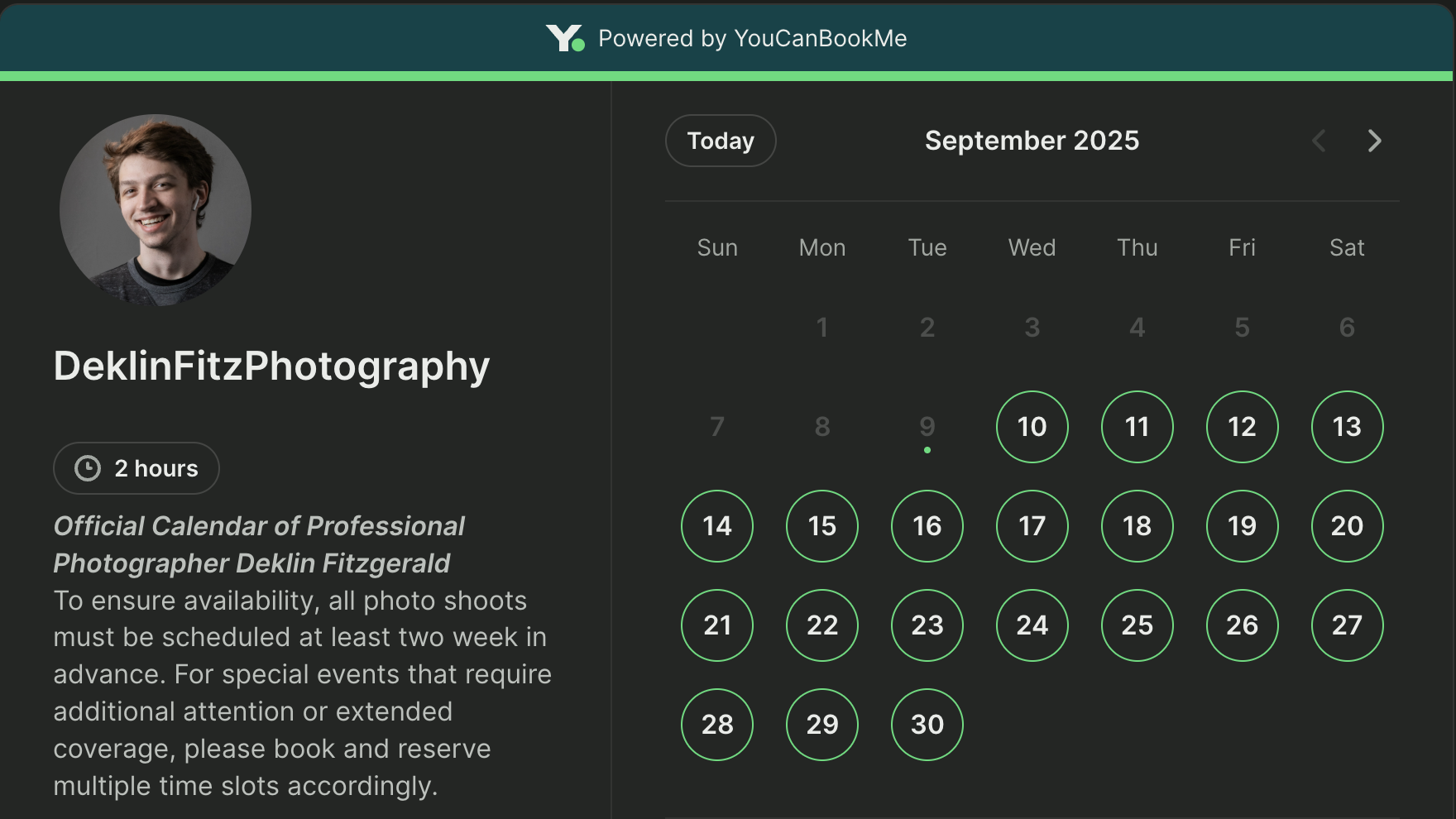Pick Monday September 22
1456x819 pixels.
pyautogui.click(x=821, y=625)
